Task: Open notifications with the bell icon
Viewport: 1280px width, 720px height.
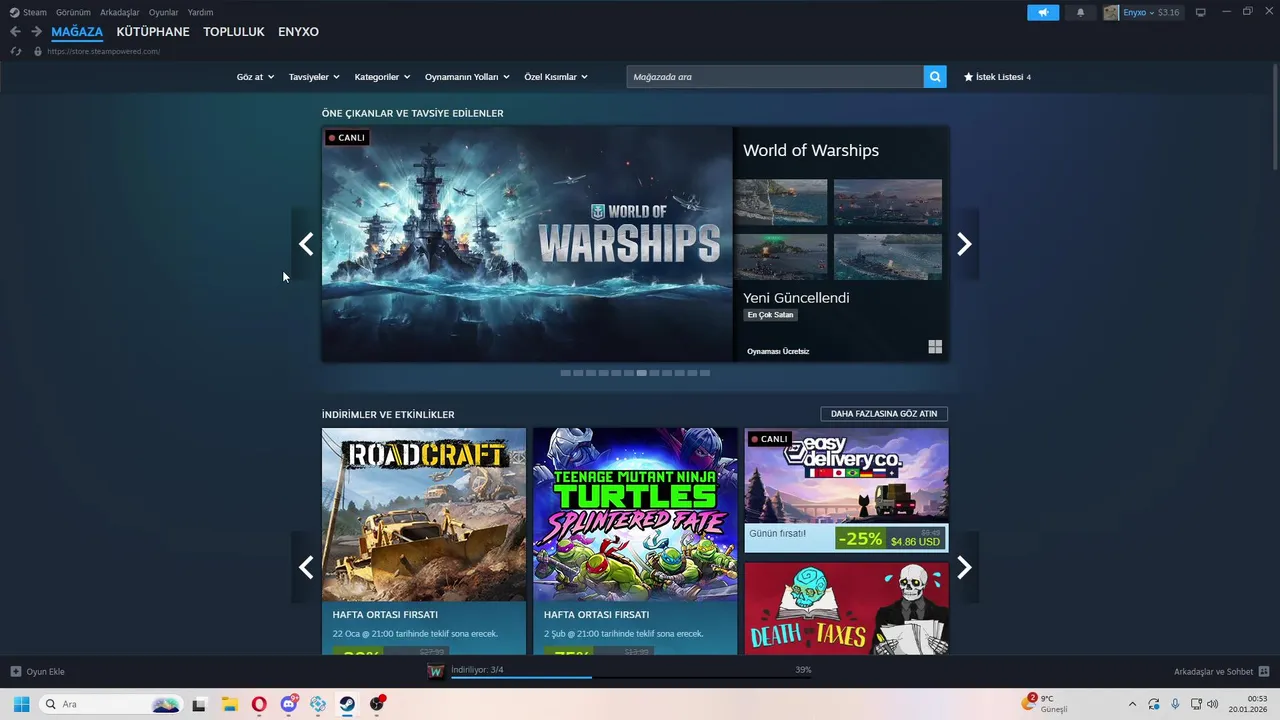Action: coord(1080,12)
